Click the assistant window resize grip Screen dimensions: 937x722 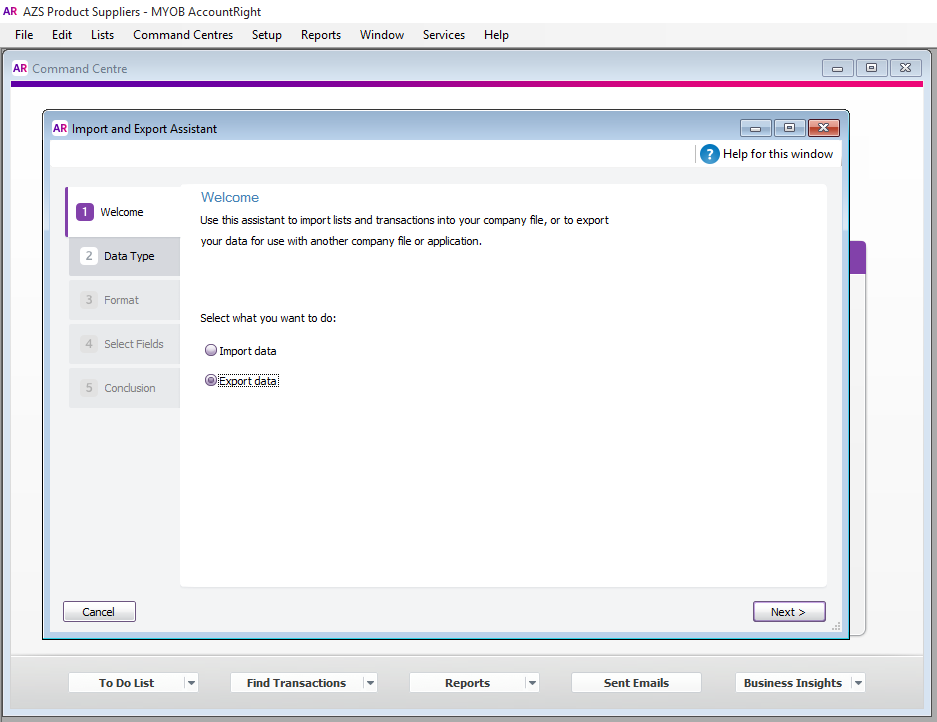coord(836,626)
